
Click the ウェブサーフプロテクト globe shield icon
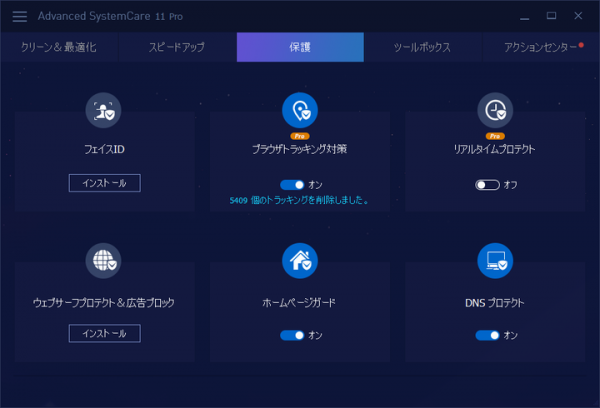pyautogui.click(x=103, y=261)
